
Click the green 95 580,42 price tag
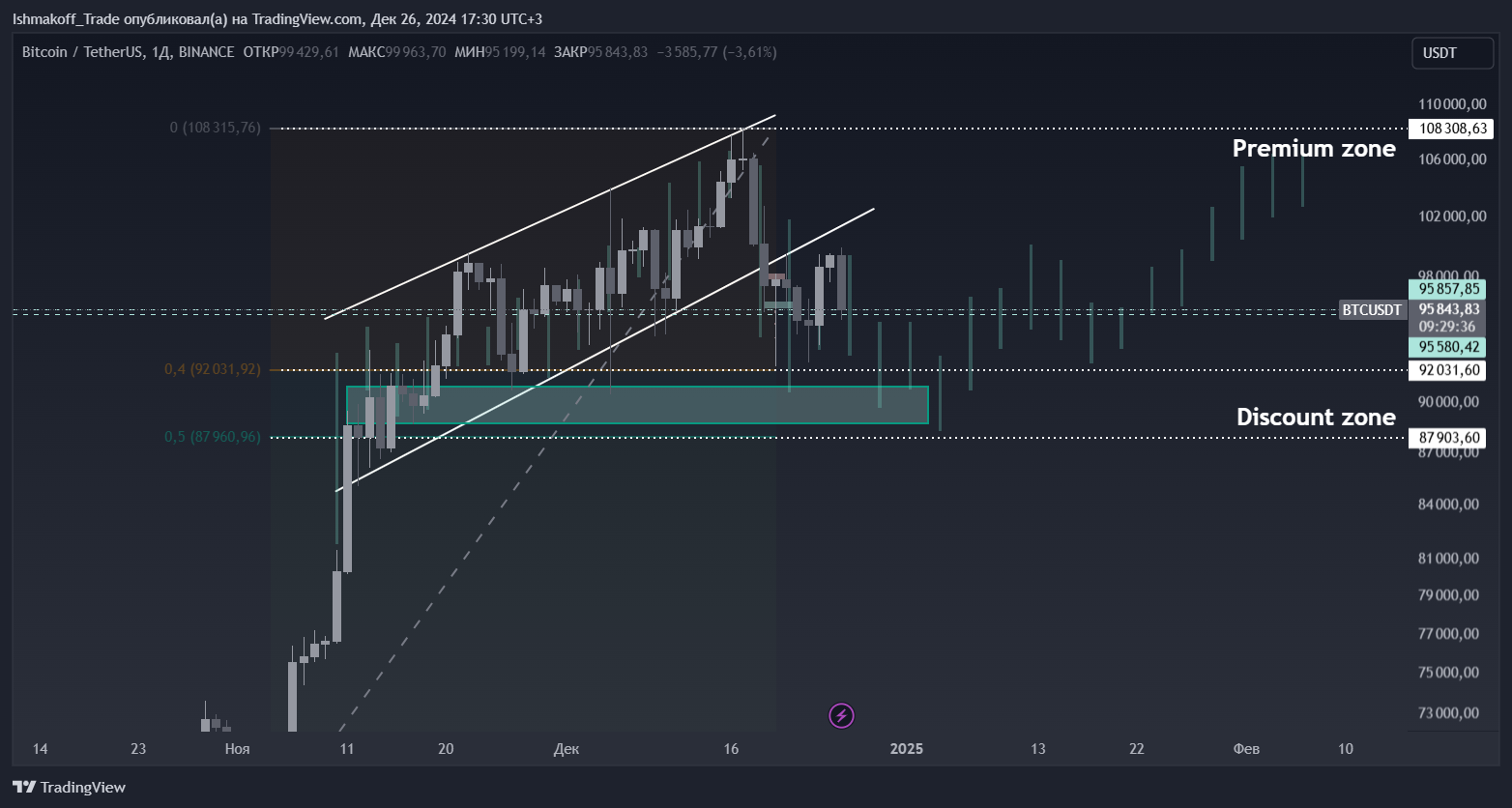1448,347
